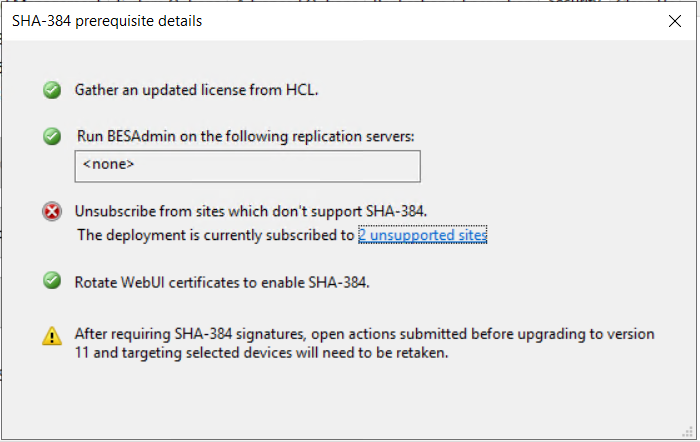
Task: Click blank title bar area beside title
Action: click(420, 20)
